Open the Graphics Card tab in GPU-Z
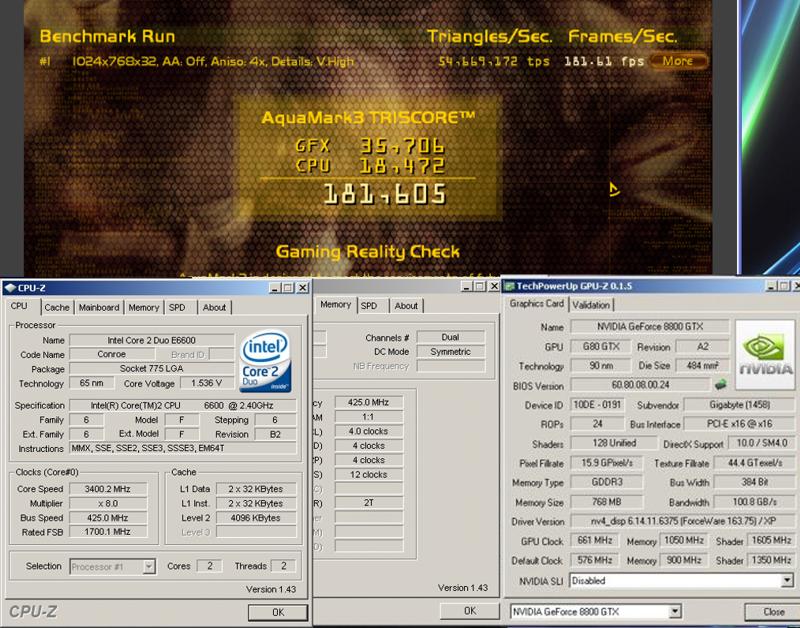Image resolution: width=800 pixels, height=628 pixels. pyautogui.click(x=537, y=304)
